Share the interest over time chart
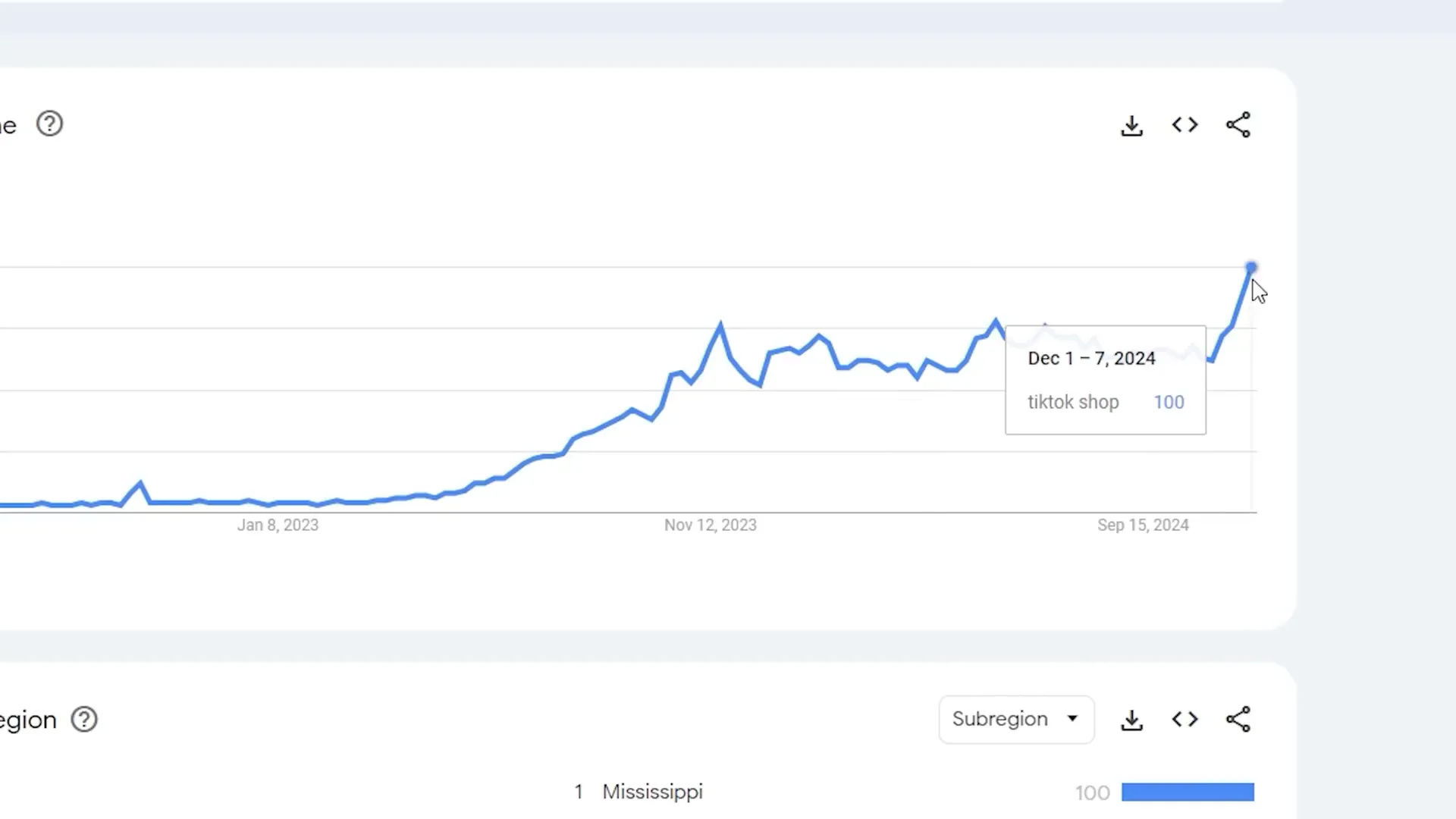 1238,125
